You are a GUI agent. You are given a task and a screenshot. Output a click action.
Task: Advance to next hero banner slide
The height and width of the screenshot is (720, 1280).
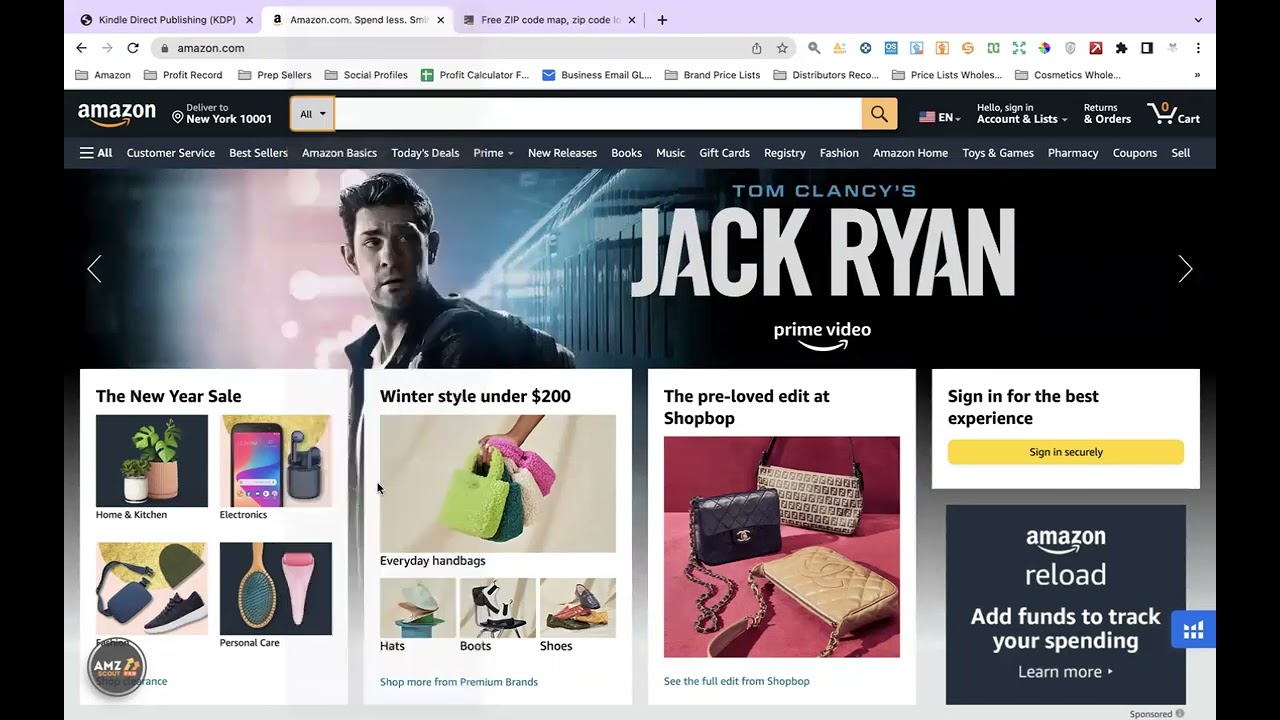[1185, 269]
